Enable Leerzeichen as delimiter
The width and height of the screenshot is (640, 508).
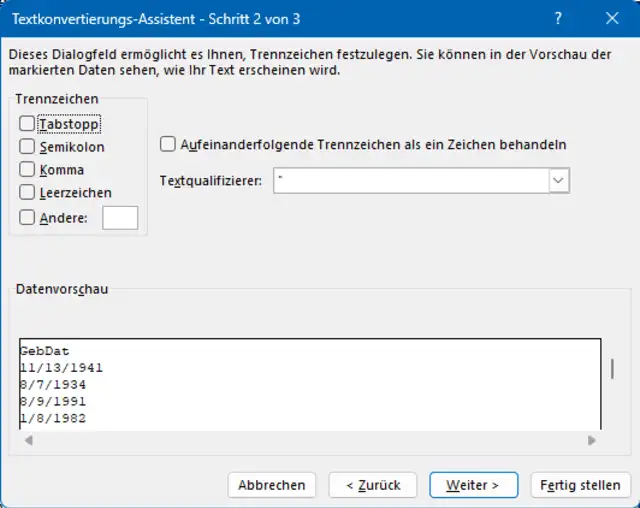[x=27, y=193]
